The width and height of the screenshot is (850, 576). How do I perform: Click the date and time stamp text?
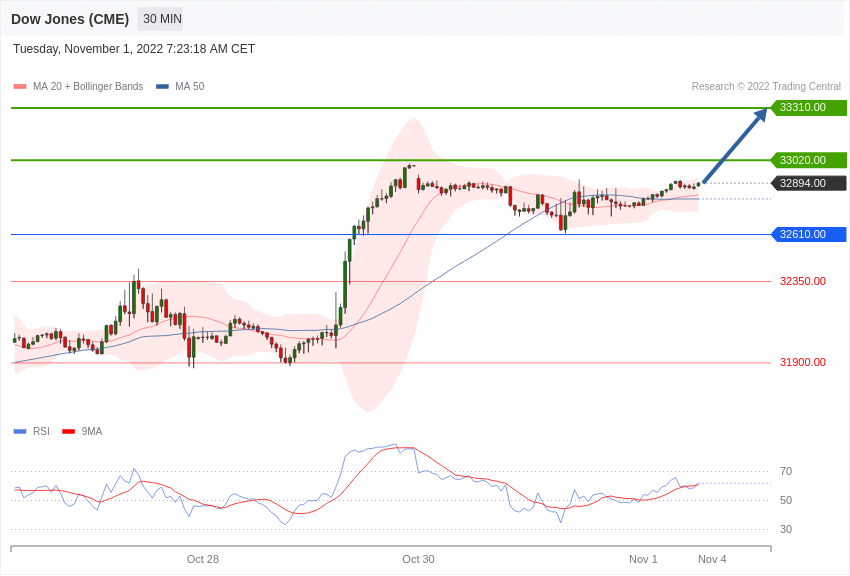pos(134,49)
